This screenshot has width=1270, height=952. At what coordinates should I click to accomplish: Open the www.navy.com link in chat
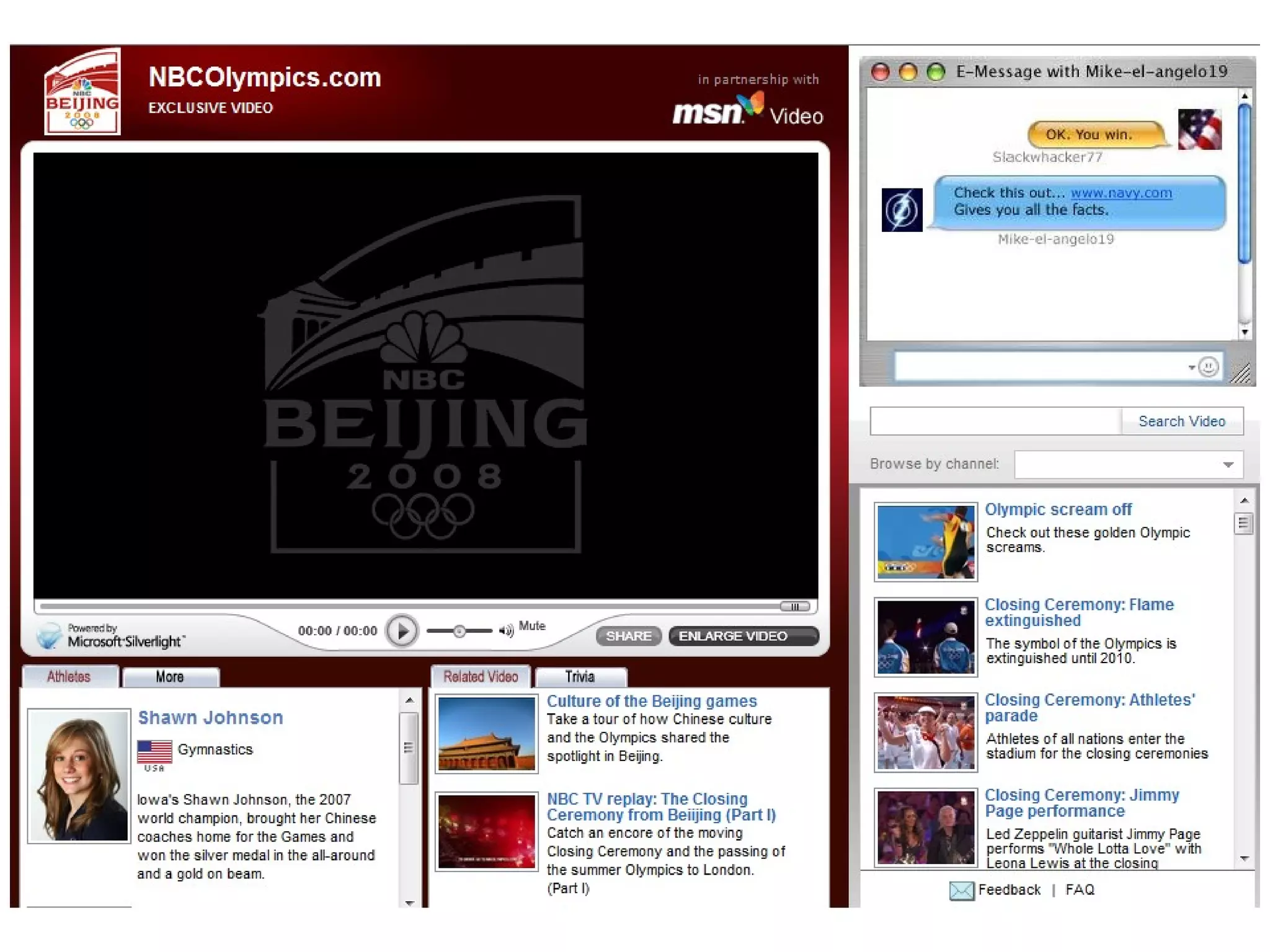(1121, 193)
